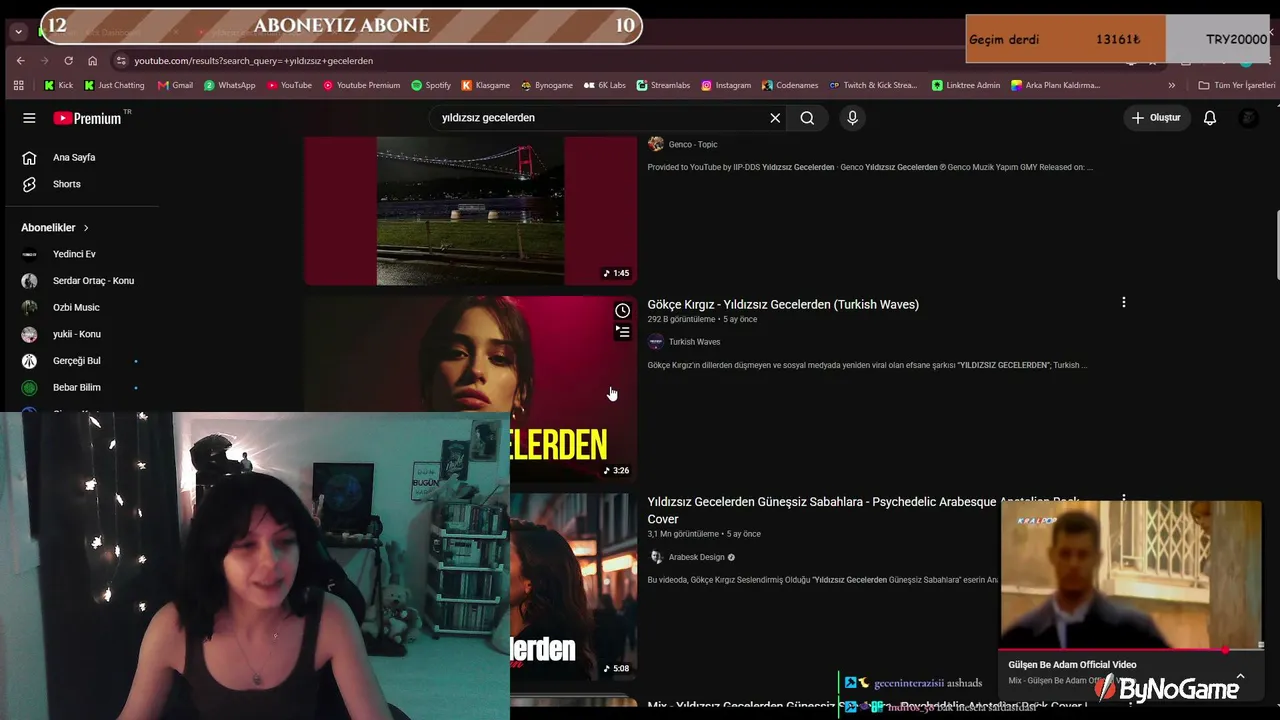Open the account avatar menu
The height and width of the screenshot is (720, 1280).
point(1248,118)
